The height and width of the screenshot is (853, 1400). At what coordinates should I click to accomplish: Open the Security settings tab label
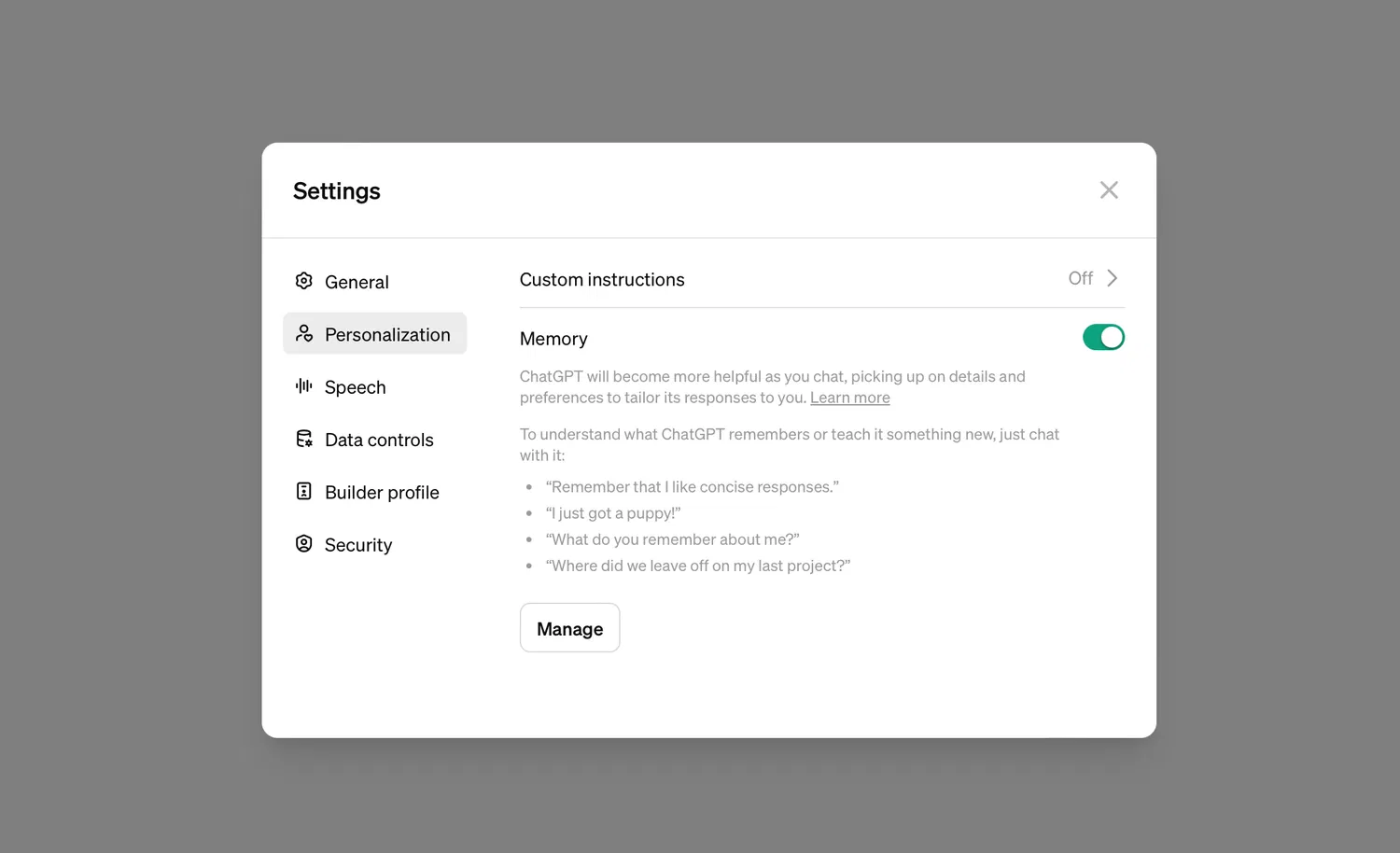click(358, 545)
